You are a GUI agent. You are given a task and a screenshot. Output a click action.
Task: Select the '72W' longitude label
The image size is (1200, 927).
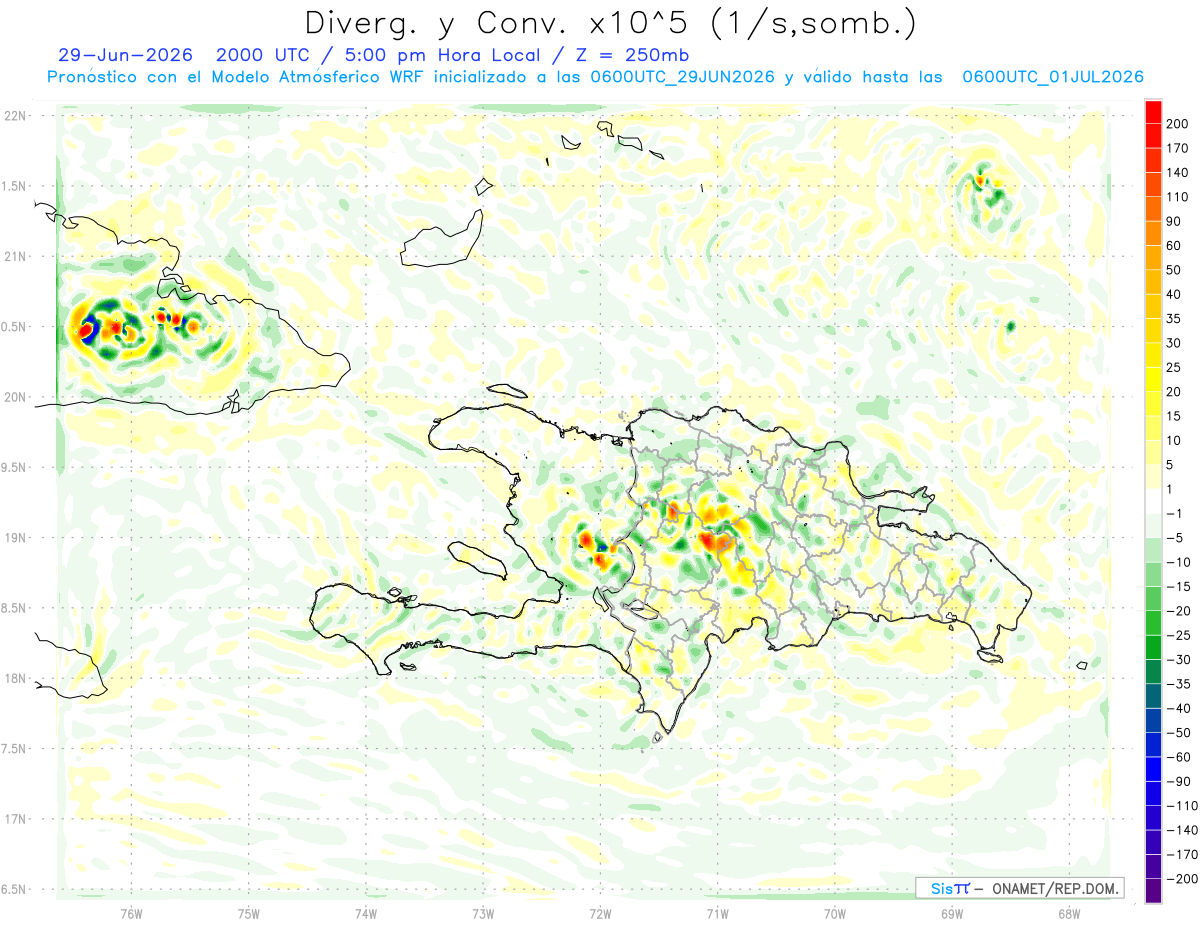point(600,913)
